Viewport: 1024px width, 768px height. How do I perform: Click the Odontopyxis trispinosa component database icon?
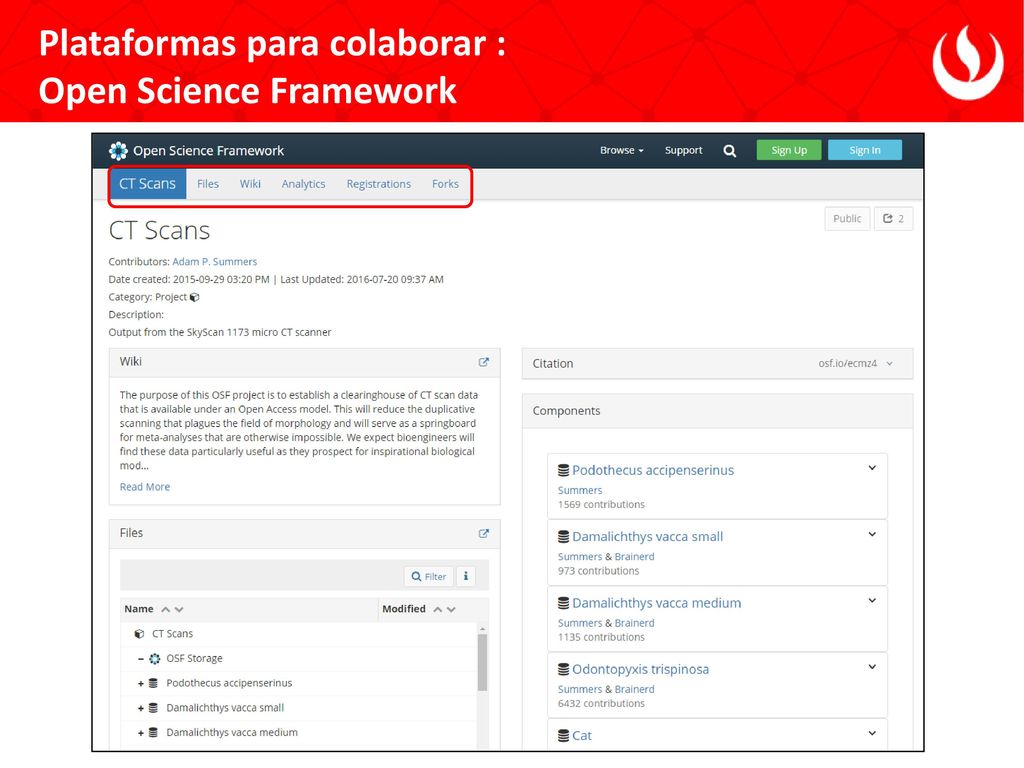point(564,669)
